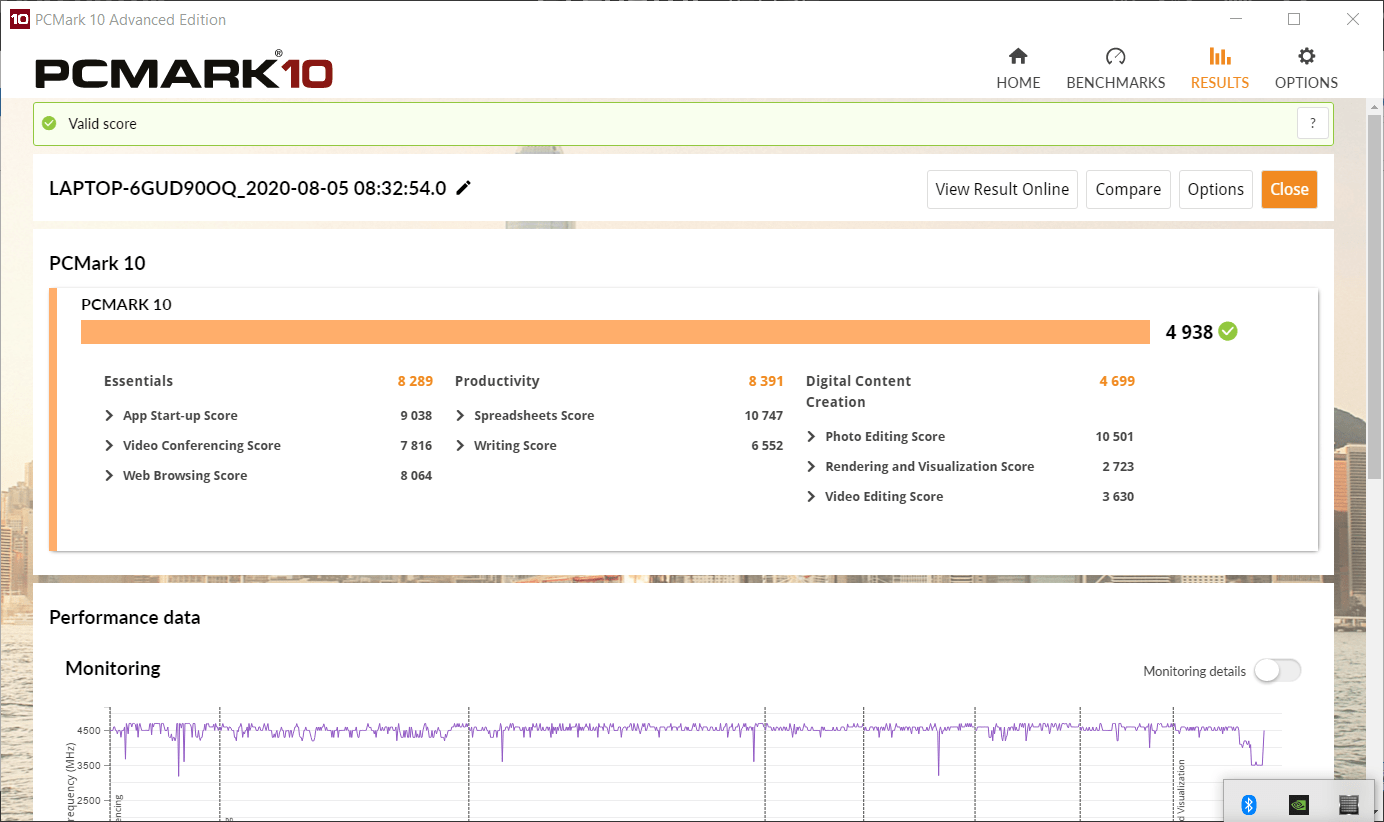Click the View Result Online button
This screenshot has height=822, width=1384.
point(1002,189)
